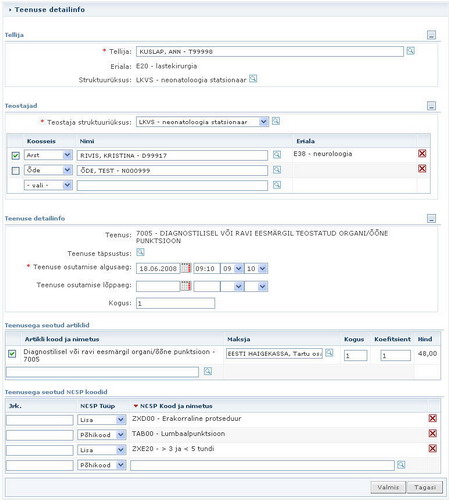Open the '- vali -' Koosseis dropdown
The height and width of the screenshot is (500, 449).
point(48,185)
